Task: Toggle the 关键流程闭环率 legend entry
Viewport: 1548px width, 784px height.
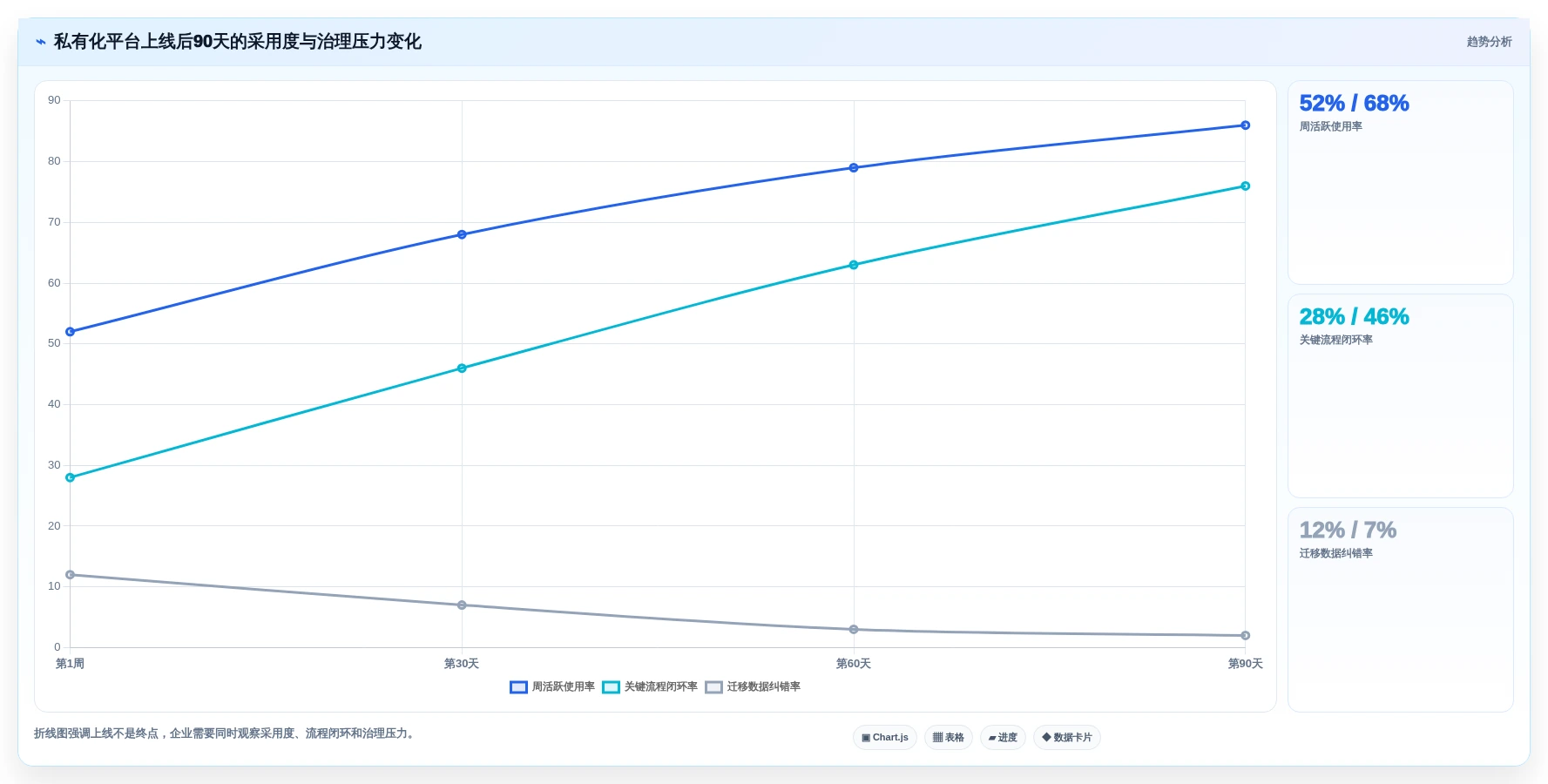Action: click(650, 687)
